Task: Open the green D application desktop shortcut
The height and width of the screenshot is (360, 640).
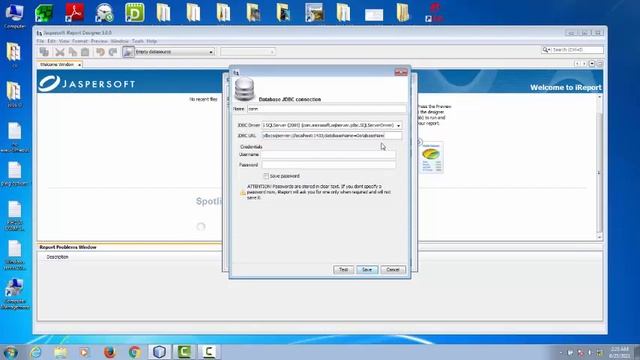Action: 134,13
